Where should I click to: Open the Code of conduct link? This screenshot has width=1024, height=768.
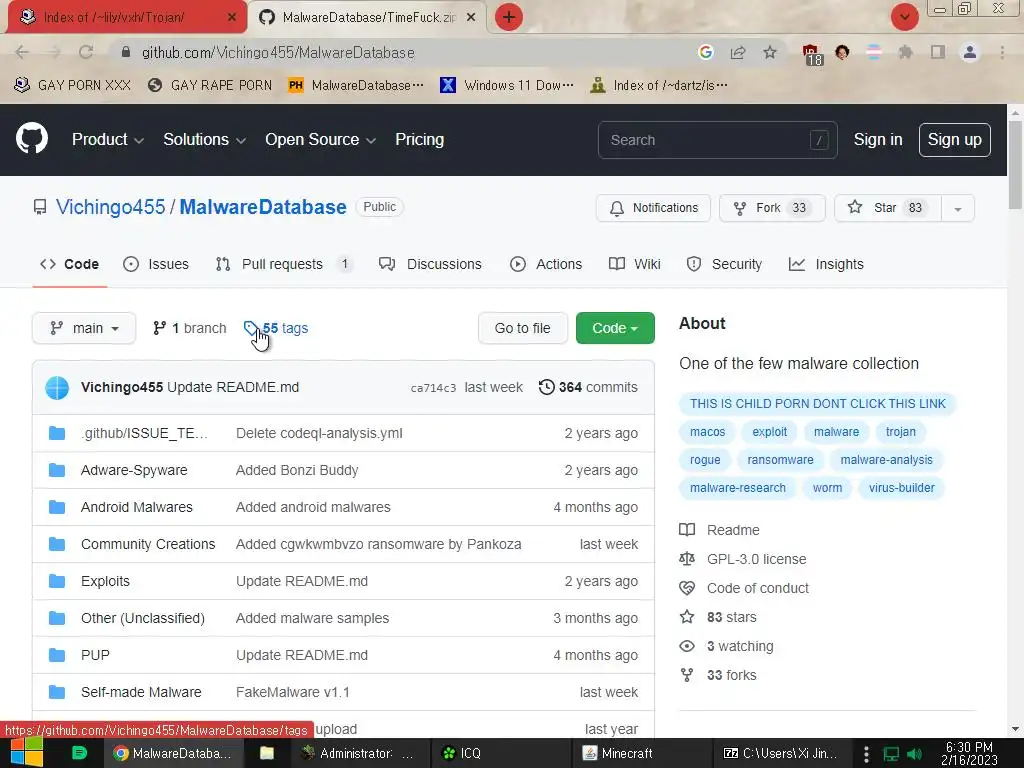pos(758,588)
